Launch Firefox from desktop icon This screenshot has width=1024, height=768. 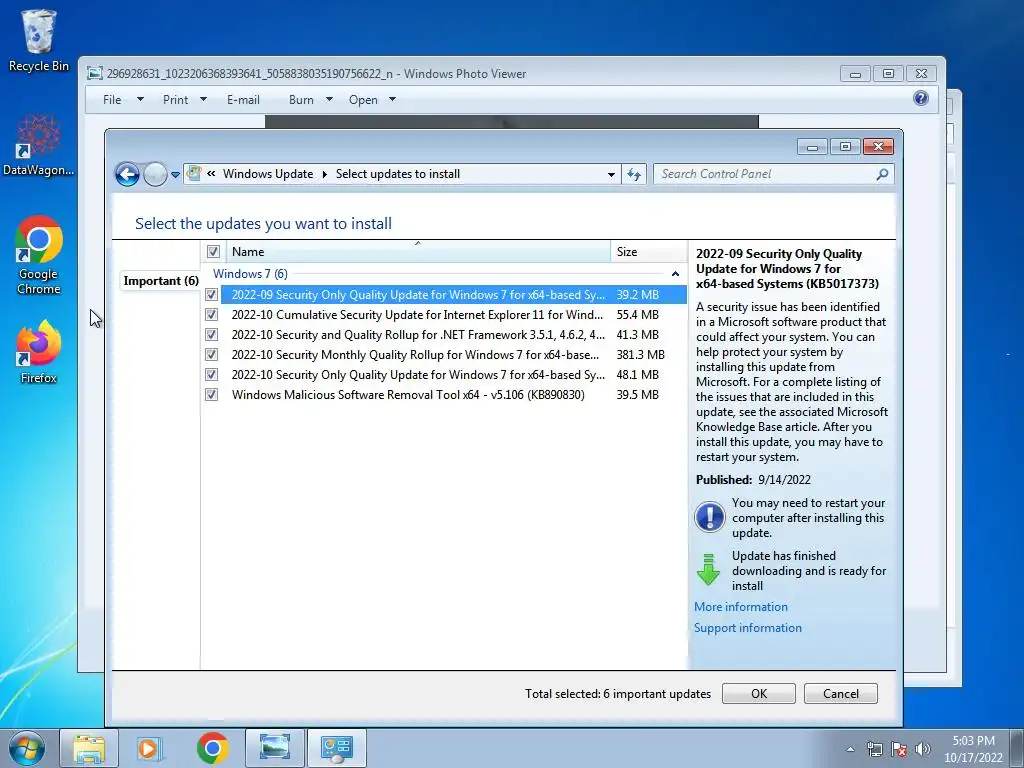(x=39, y=352)
